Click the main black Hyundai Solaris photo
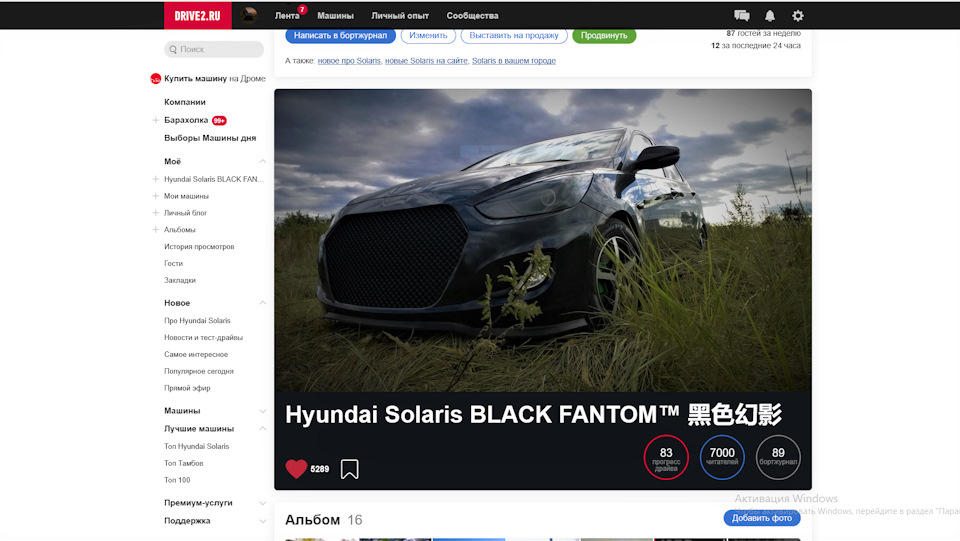Viewport: 960px width, 541px height. [x=543, y=241]
